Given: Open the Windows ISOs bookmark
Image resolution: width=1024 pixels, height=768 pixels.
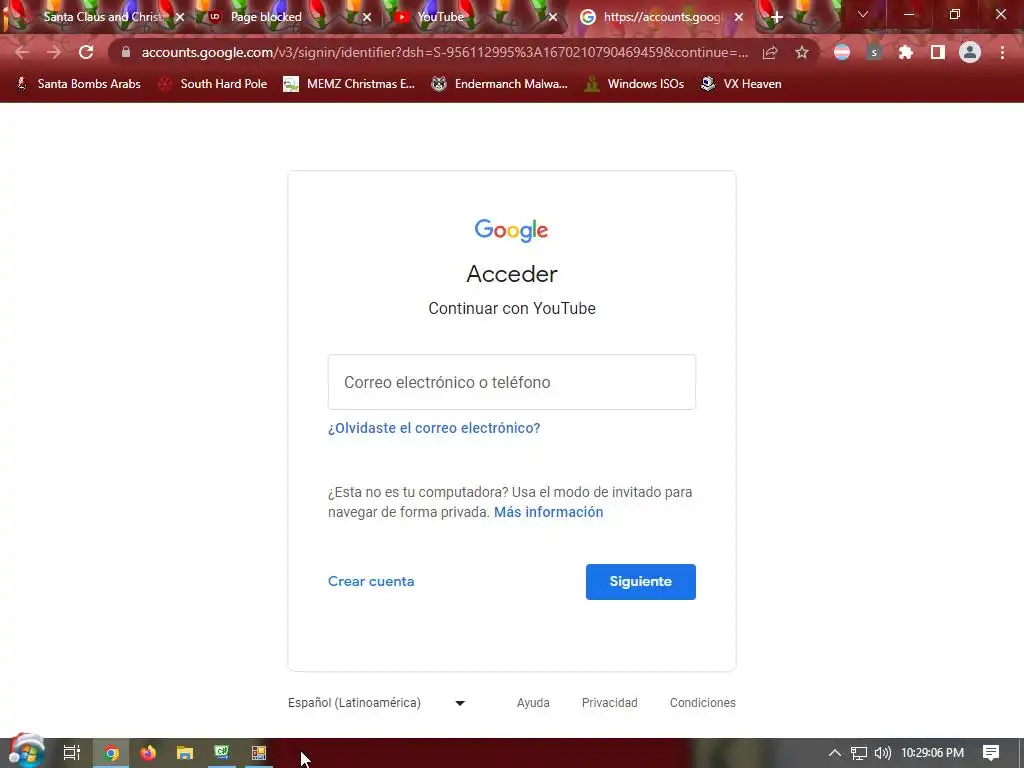Looking at the screenshot, I should (634, 84).
